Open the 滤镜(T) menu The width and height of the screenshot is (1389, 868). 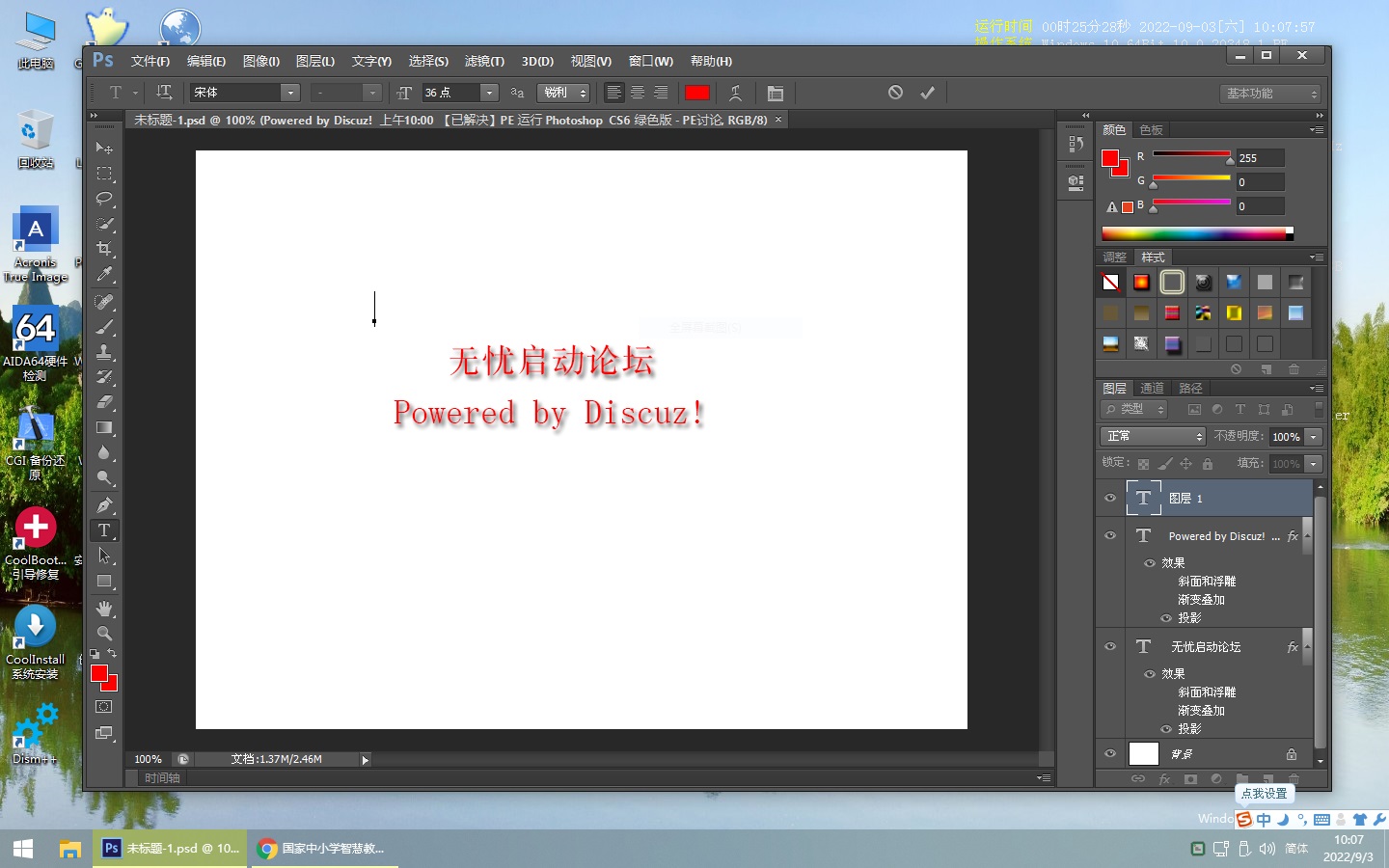484,61
